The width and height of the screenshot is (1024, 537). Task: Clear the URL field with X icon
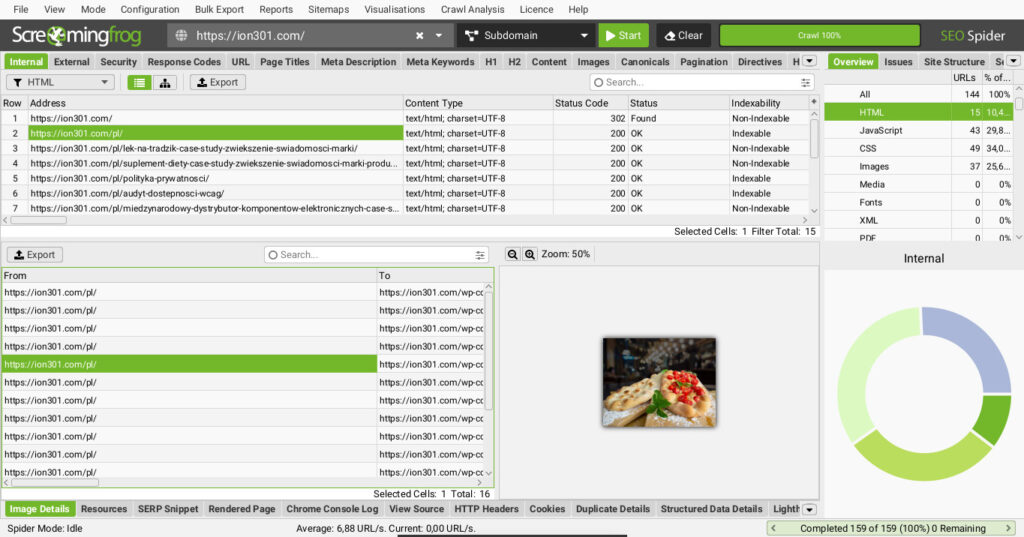(x=420, y=35)
